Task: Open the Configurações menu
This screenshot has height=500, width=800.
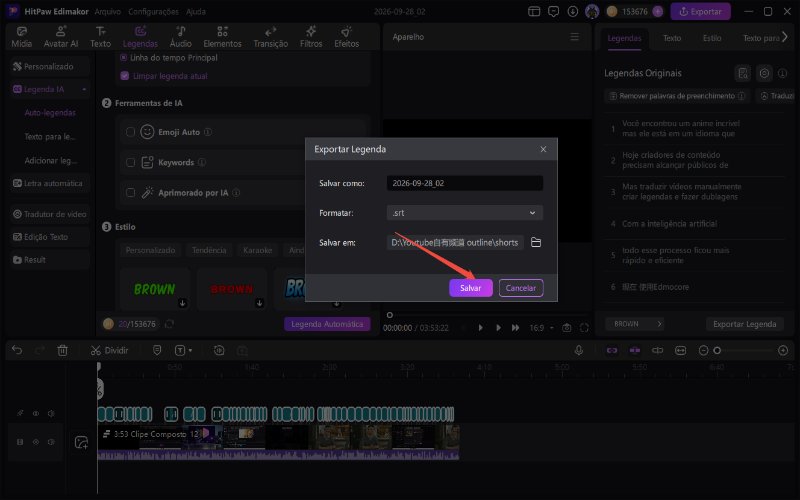Action: (x=153, y=11)
